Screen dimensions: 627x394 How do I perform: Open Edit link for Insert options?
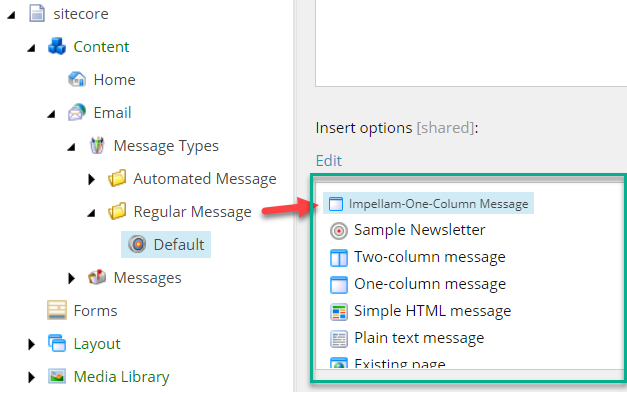click(x=329, y=160)
